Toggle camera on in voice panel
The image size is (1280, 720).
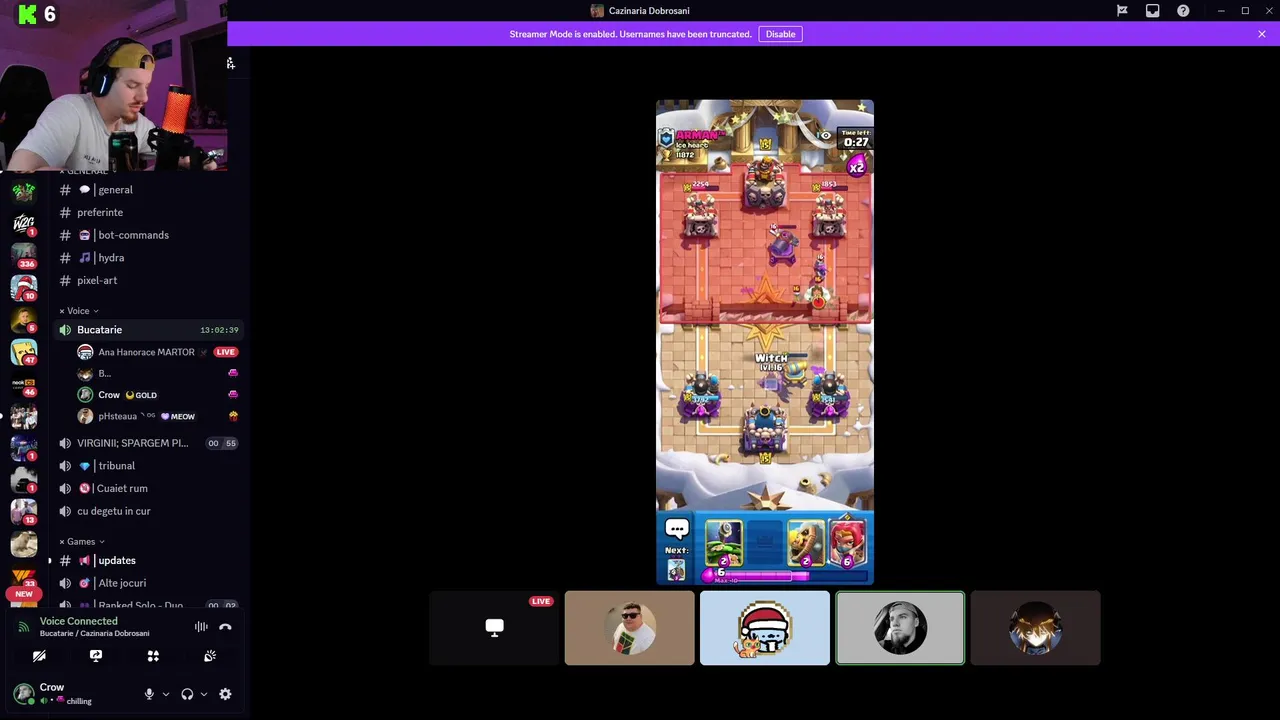pyautogui.click(x=39, y=656)
